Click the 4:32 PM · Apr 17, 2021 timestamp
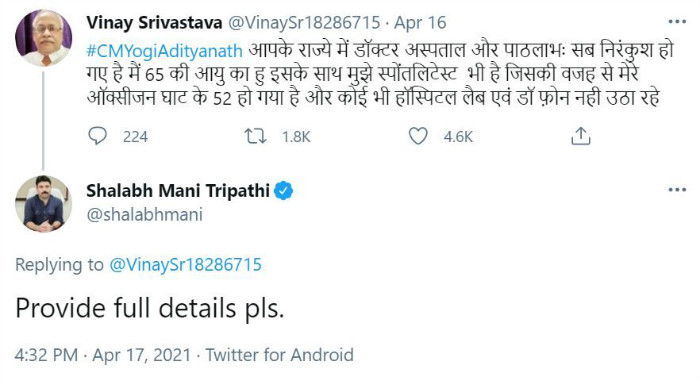This screenshot has width=700, height=383. point(103,355)
